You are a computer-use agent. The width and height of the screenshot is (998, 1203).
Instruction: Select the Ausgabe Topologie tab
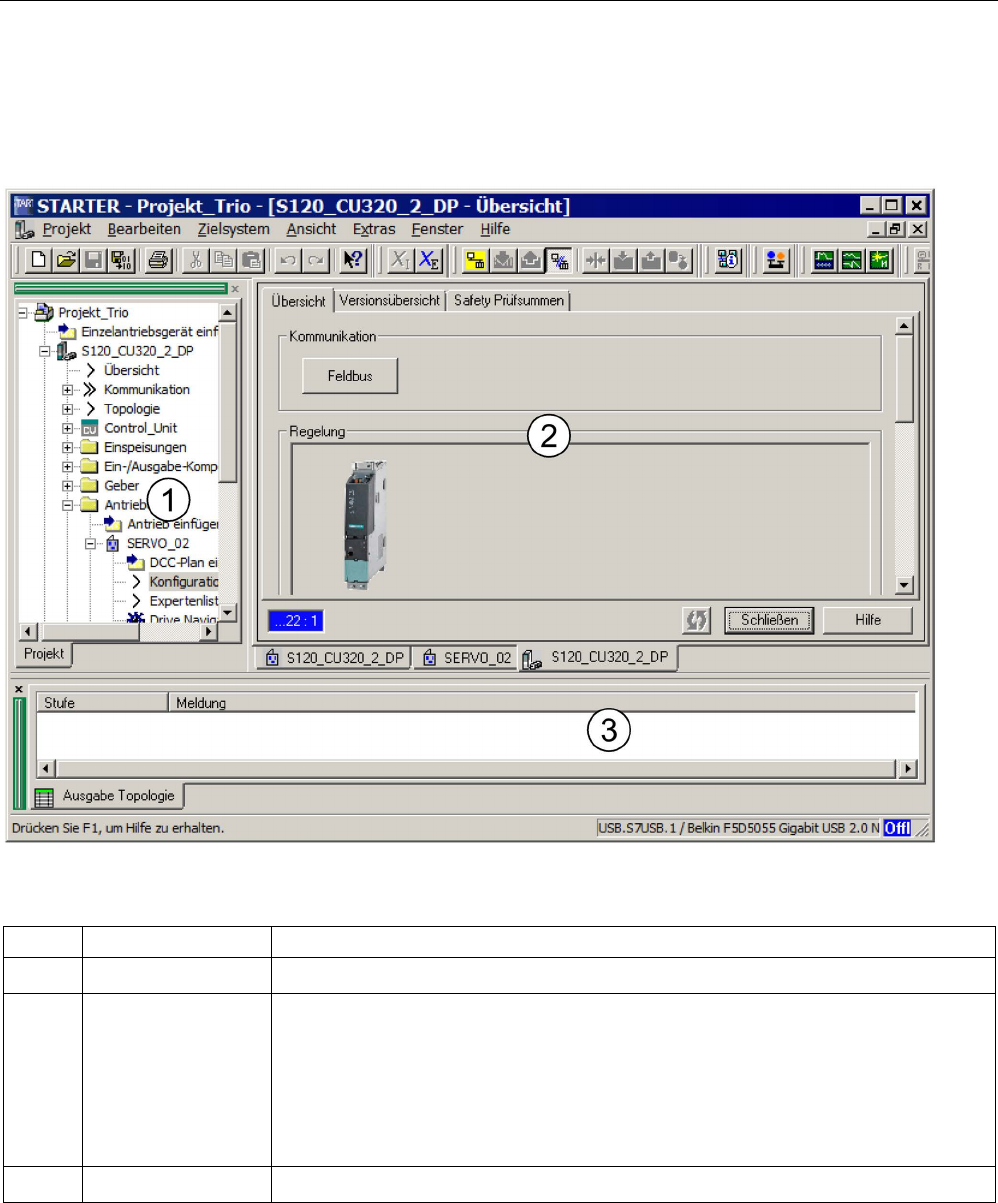pyautogui.click(x=107, y=797)
